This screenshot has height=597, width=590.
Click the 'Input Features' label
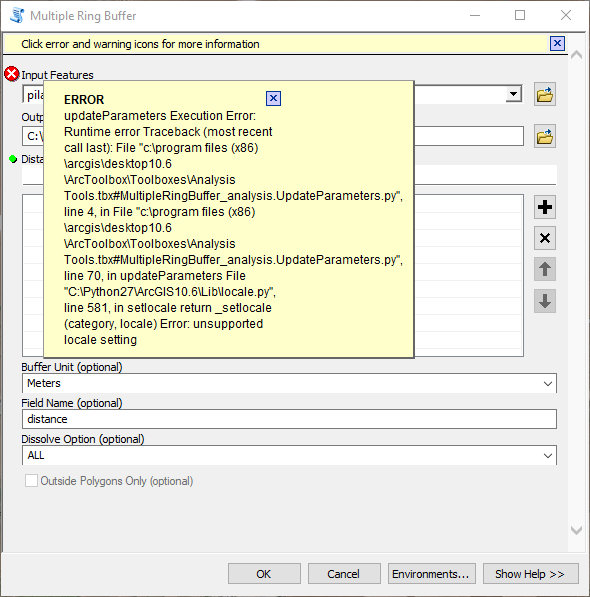[57, 75]
